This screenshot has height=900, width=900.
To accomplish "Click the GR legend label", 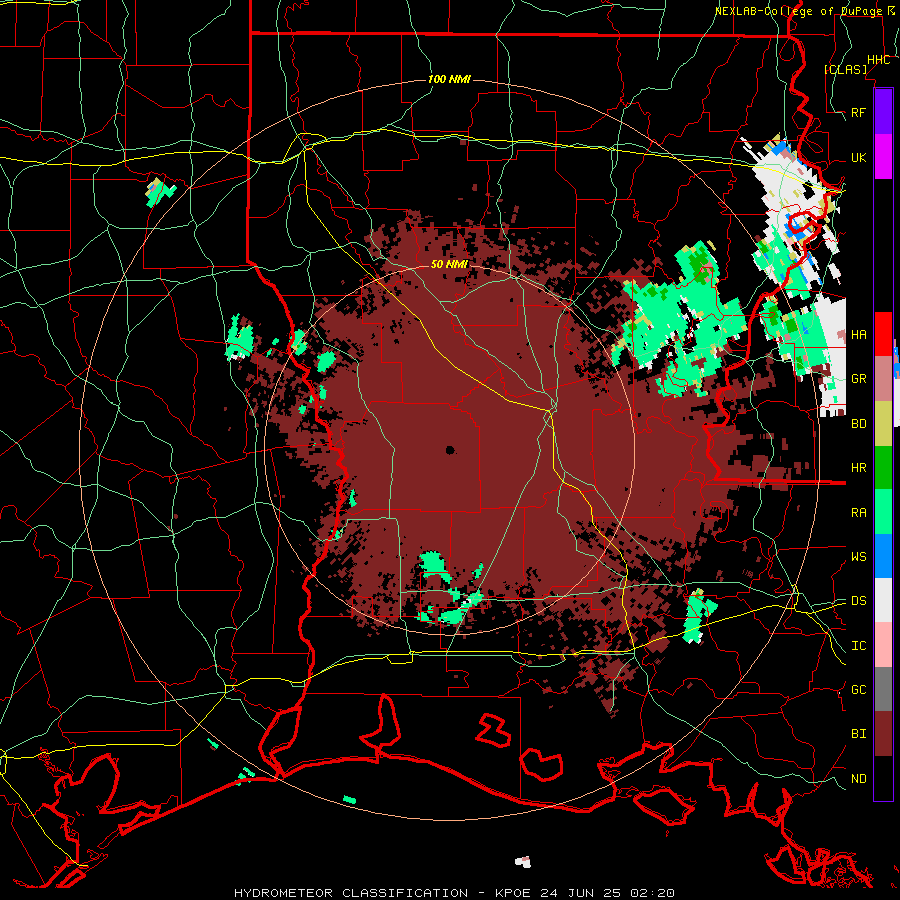I will point(858,378).
